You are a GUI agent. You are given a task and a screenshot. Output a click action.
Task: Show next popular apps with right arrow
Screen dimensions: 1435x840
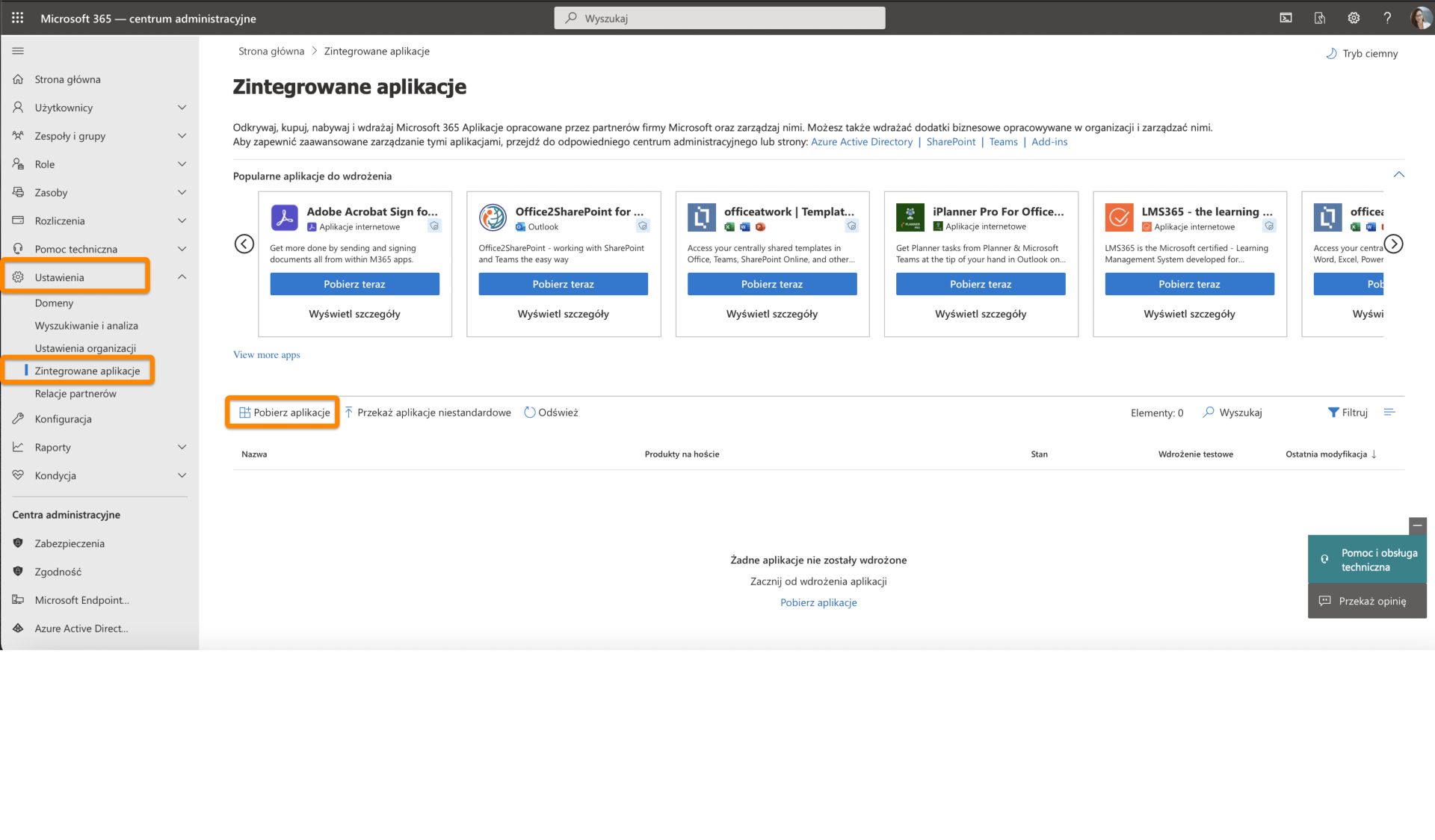click(1393, 244)
